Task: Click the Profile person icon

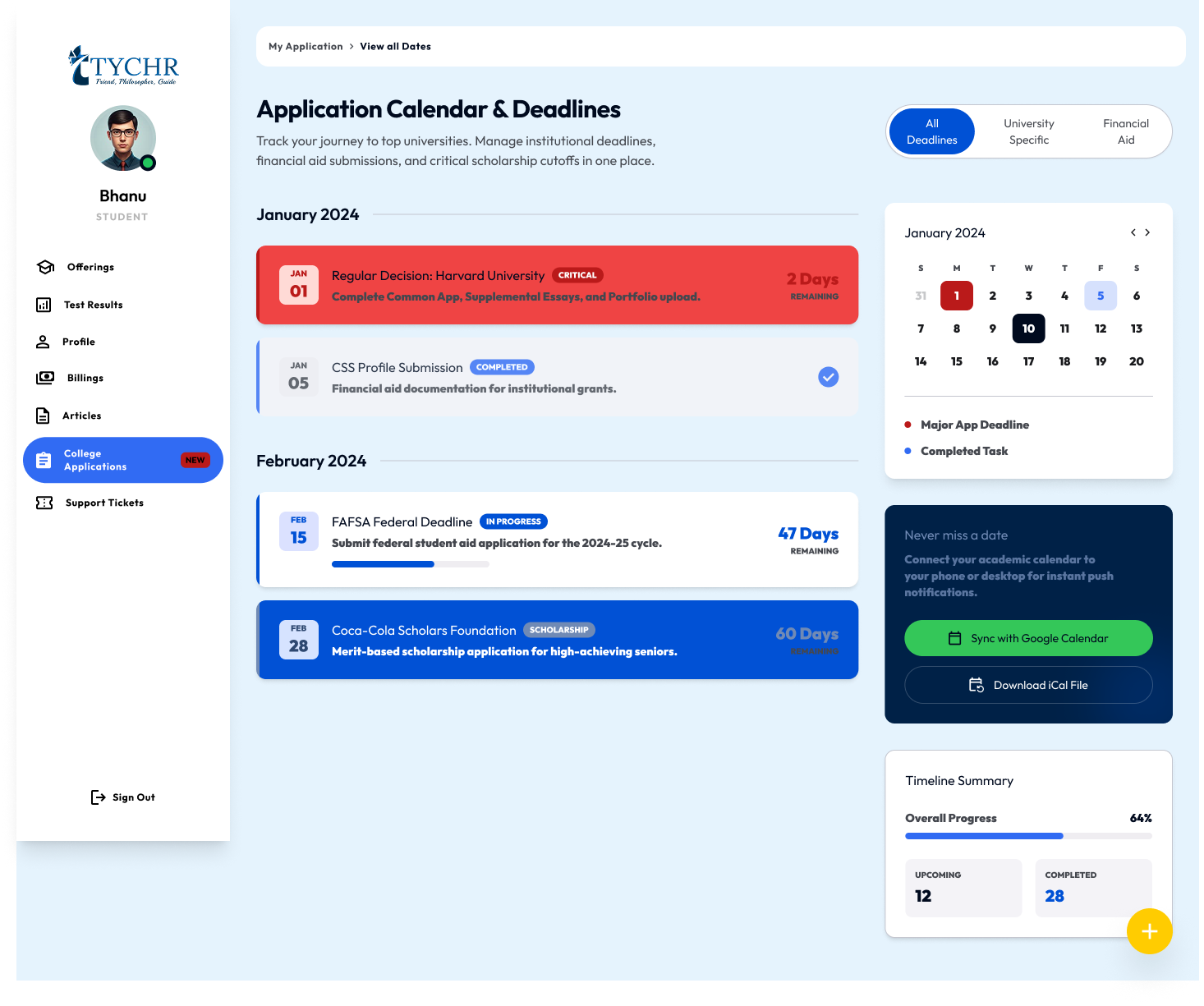Action: click(x=43, y=342)
